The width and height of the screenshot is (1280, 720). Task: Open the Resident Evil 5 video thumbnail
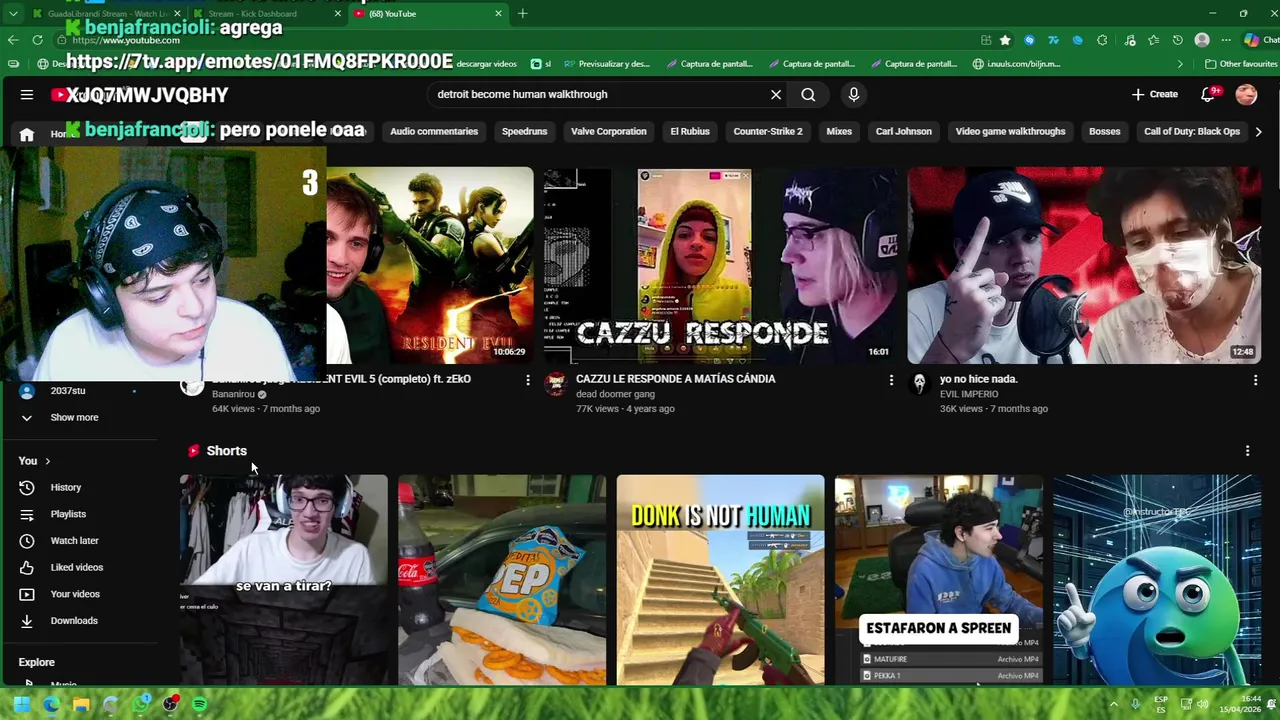(430, 265)
